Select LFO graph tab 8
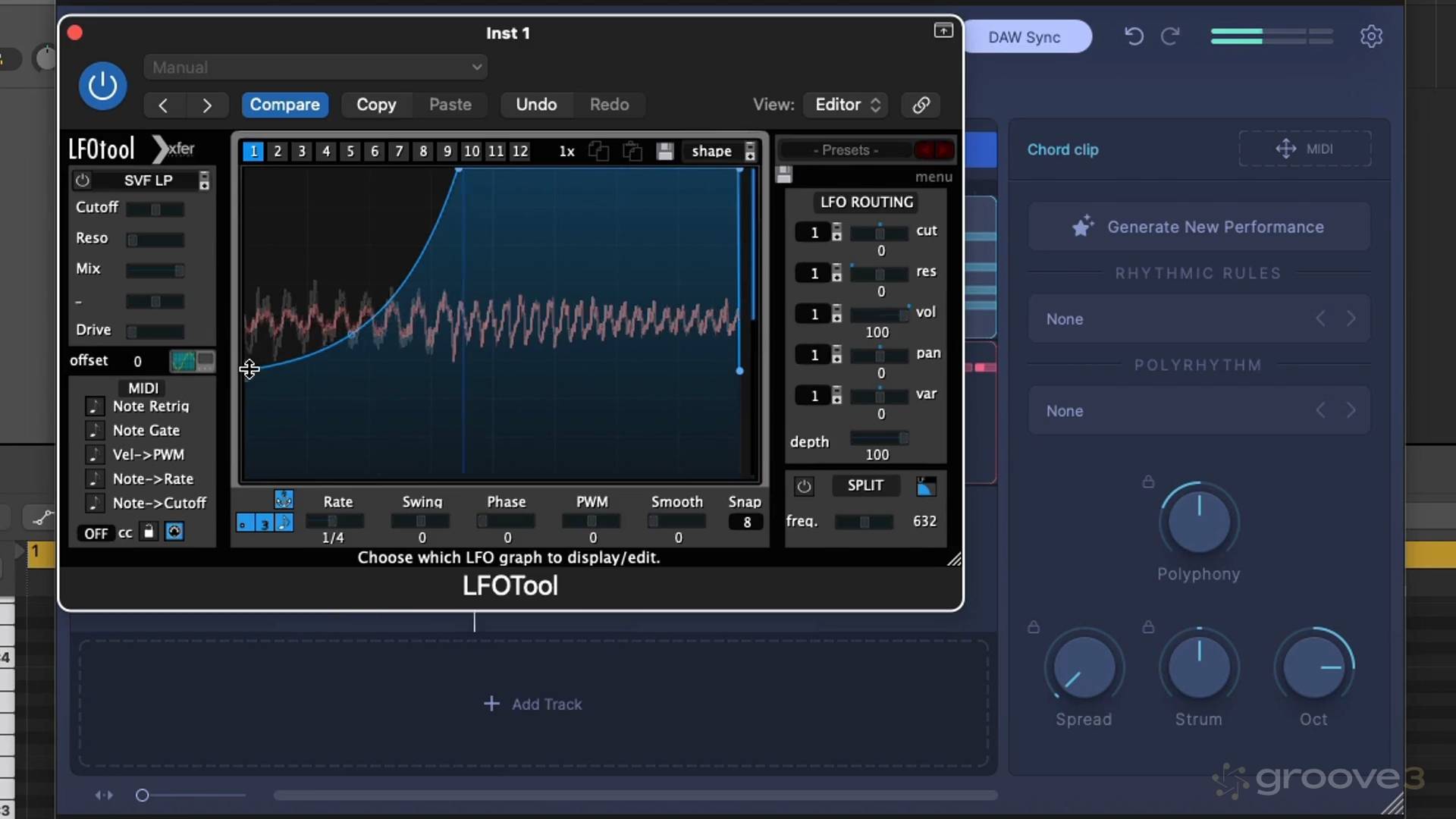Viewport: 1456px width, 819px height. click(x=423, y=151)
